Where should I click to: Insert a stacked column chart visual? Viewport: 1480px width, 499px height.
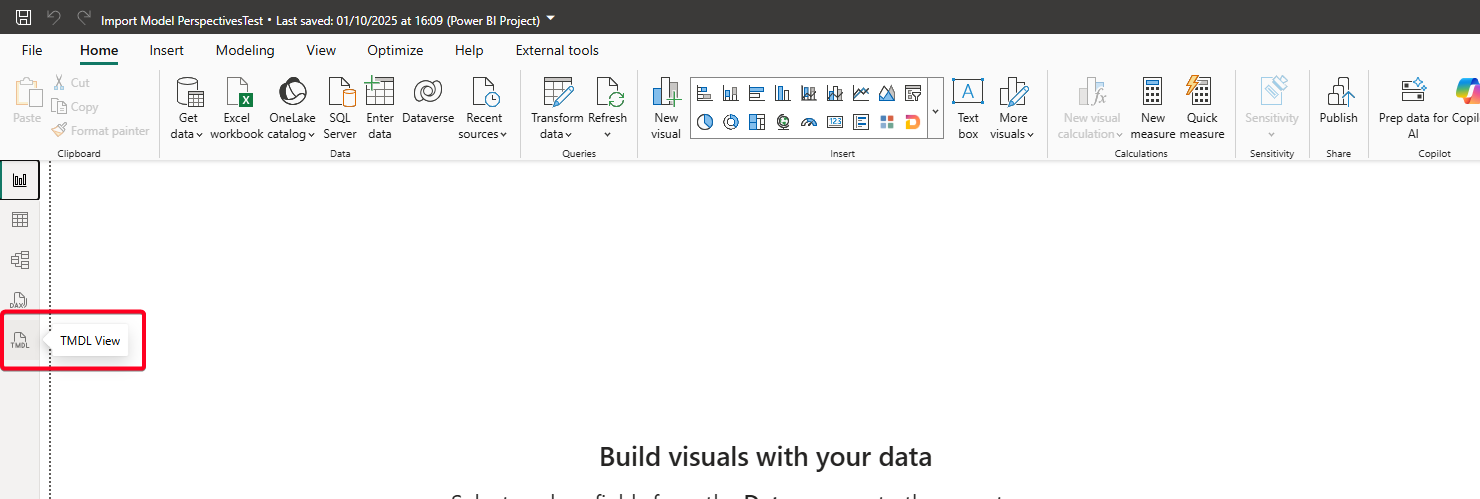click(731, 94)
